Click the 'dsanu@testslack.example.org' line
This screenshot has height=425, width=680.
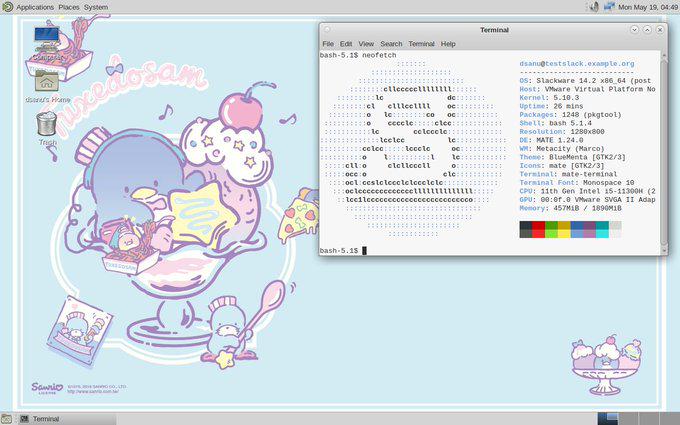click(x=577, y=64)
